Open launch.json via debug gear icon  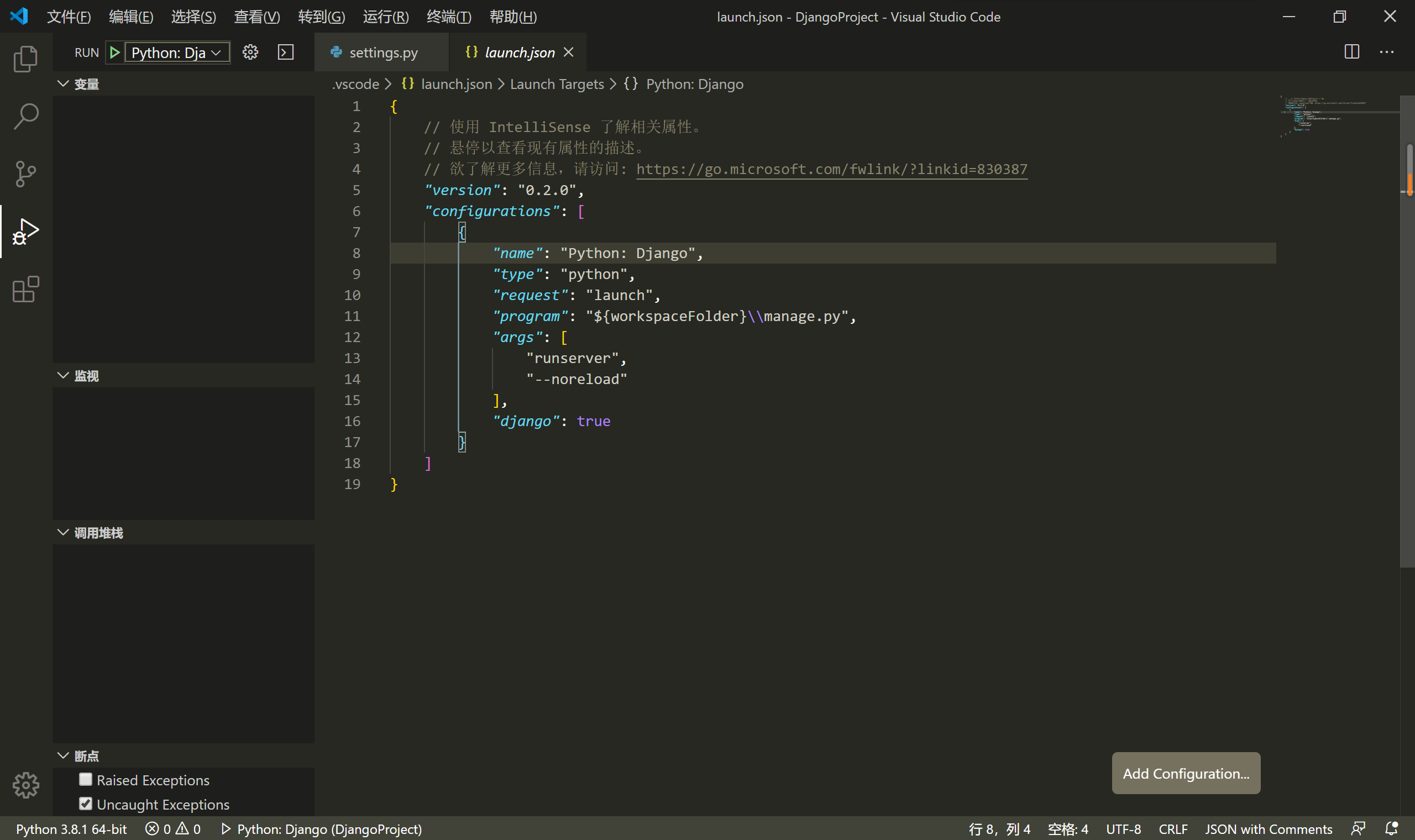click(x=250, y=53)
